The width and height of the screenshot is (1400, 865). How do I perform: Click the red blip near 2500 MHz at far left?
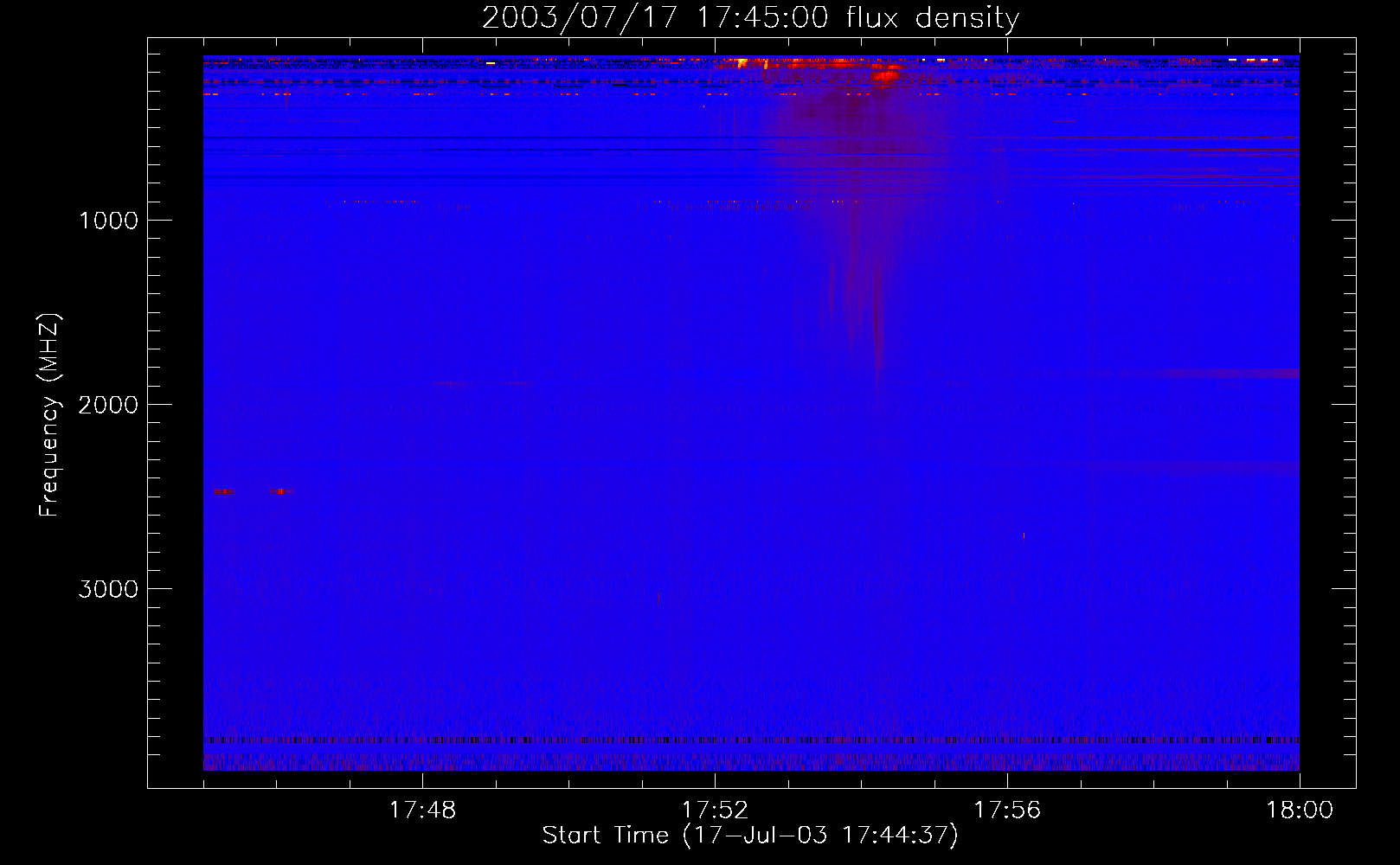click(x=224, y=491)
